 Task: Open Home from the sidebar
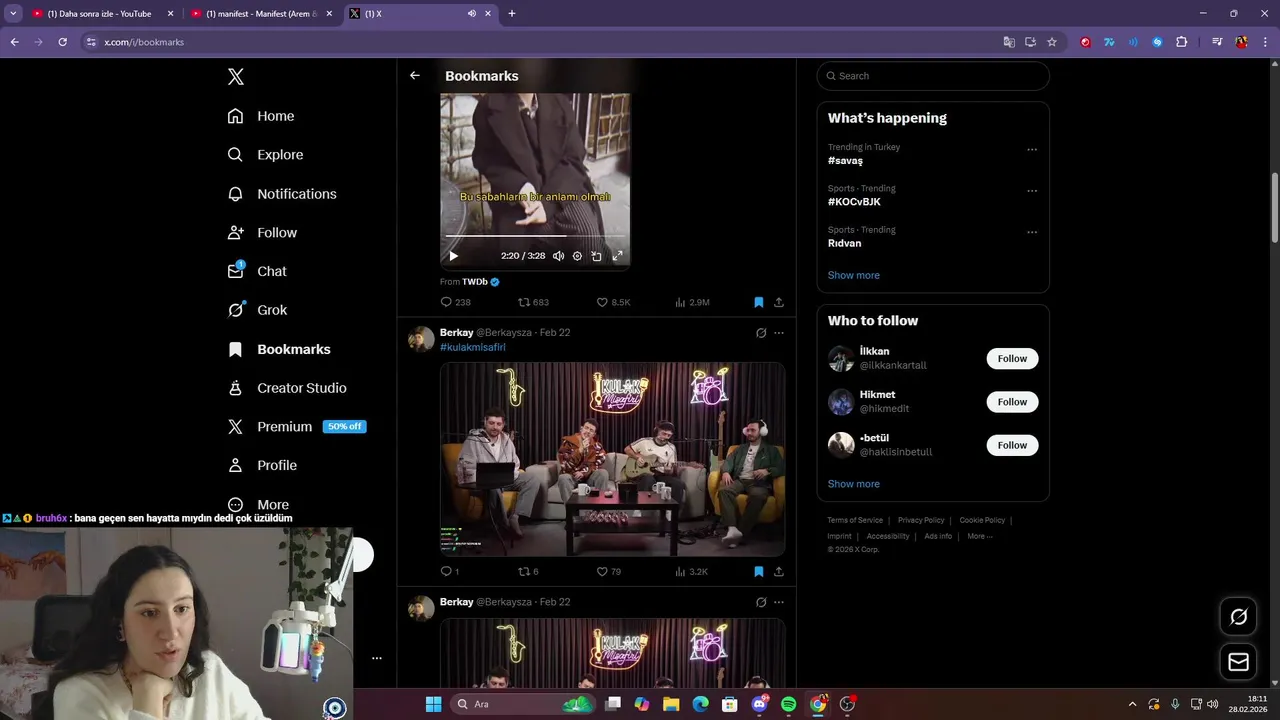click(x=261, y=116)
